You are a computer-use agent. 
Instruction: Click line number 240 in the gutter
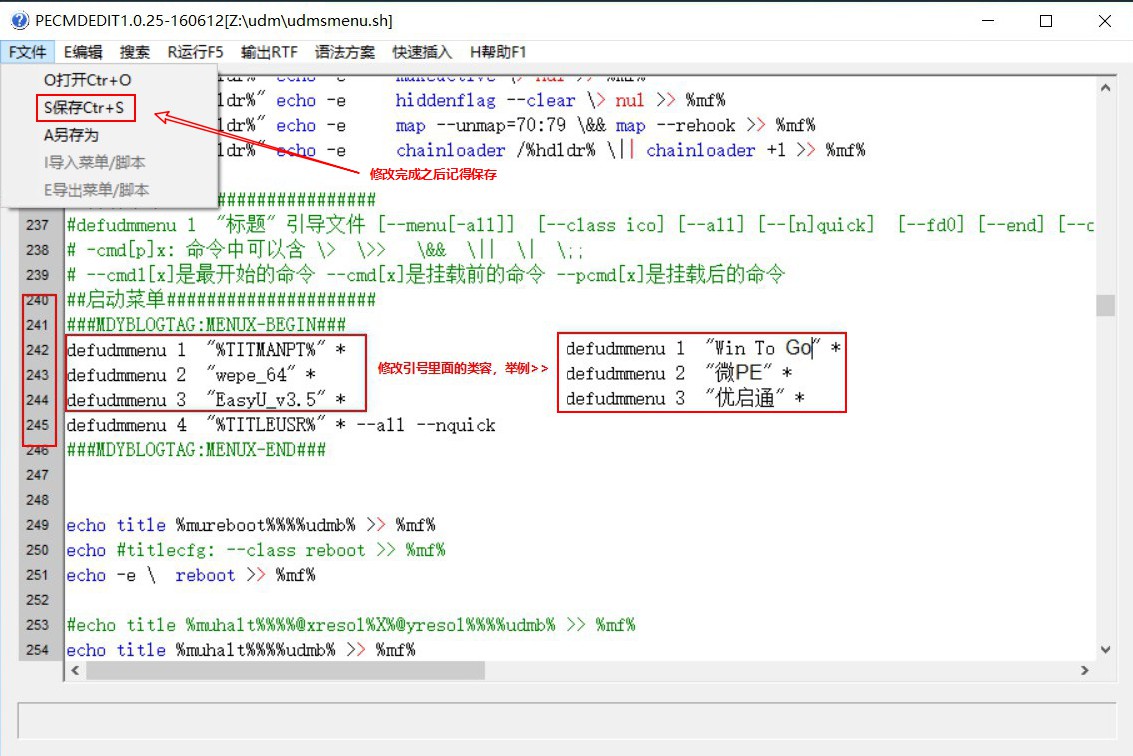pos(36,299)
